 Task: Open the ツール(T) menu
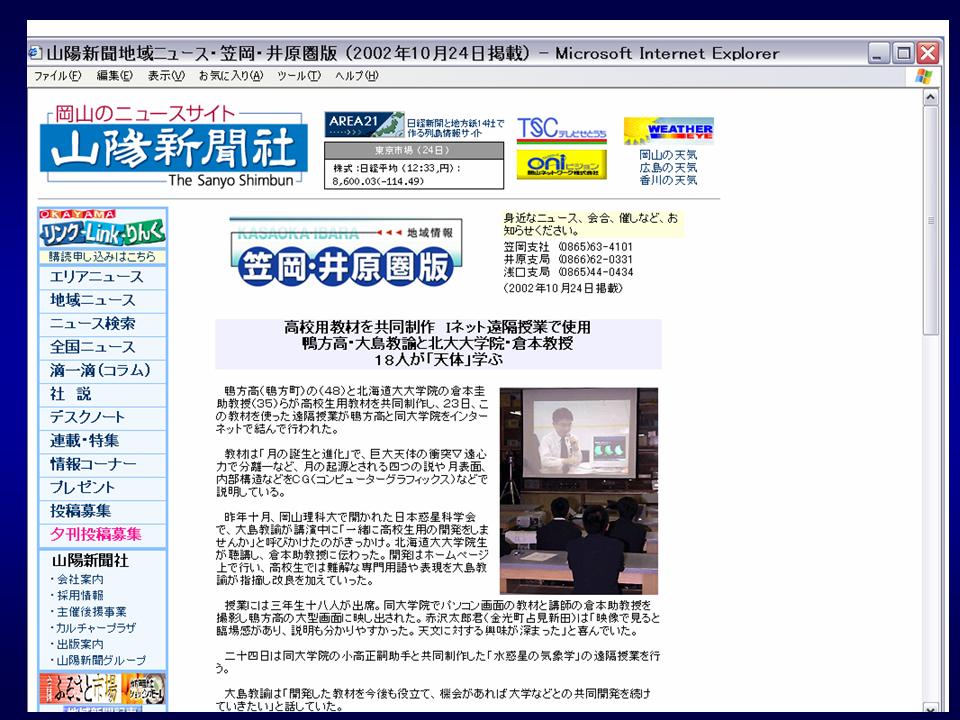point(298,76)
